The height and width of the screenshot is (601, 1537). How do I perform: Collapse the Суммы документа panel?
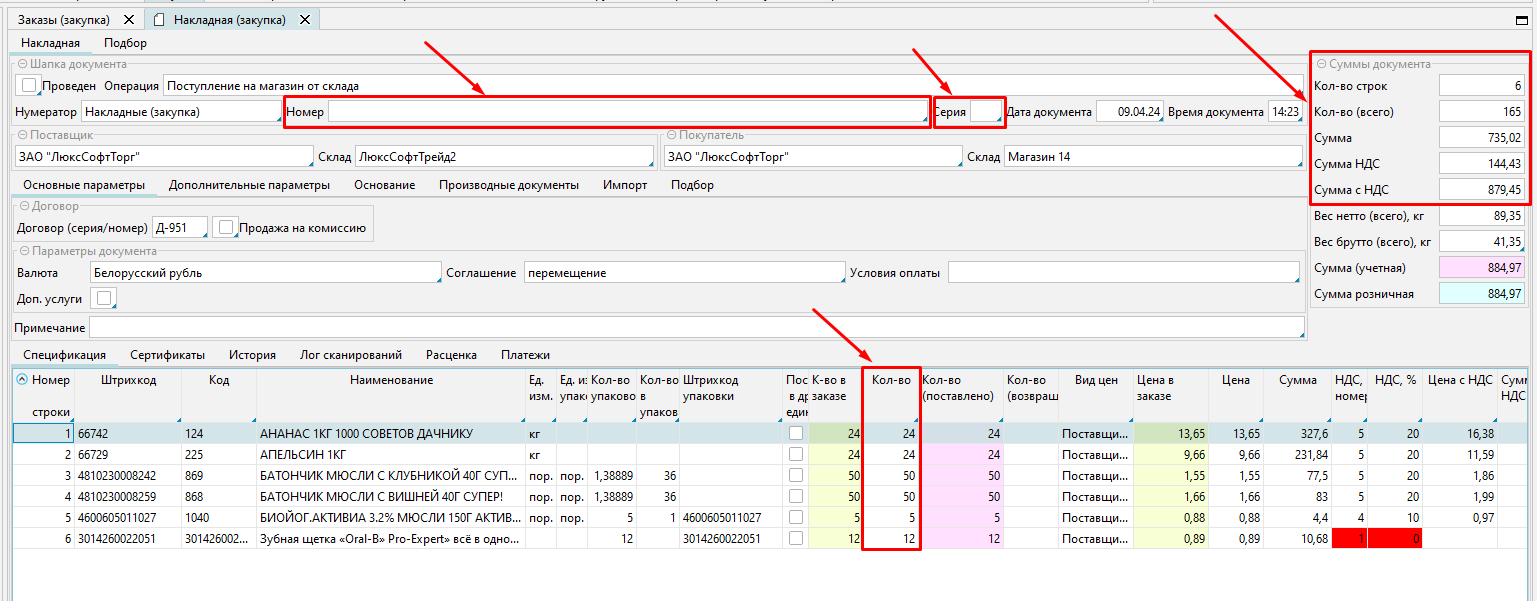pos(1321,64)
